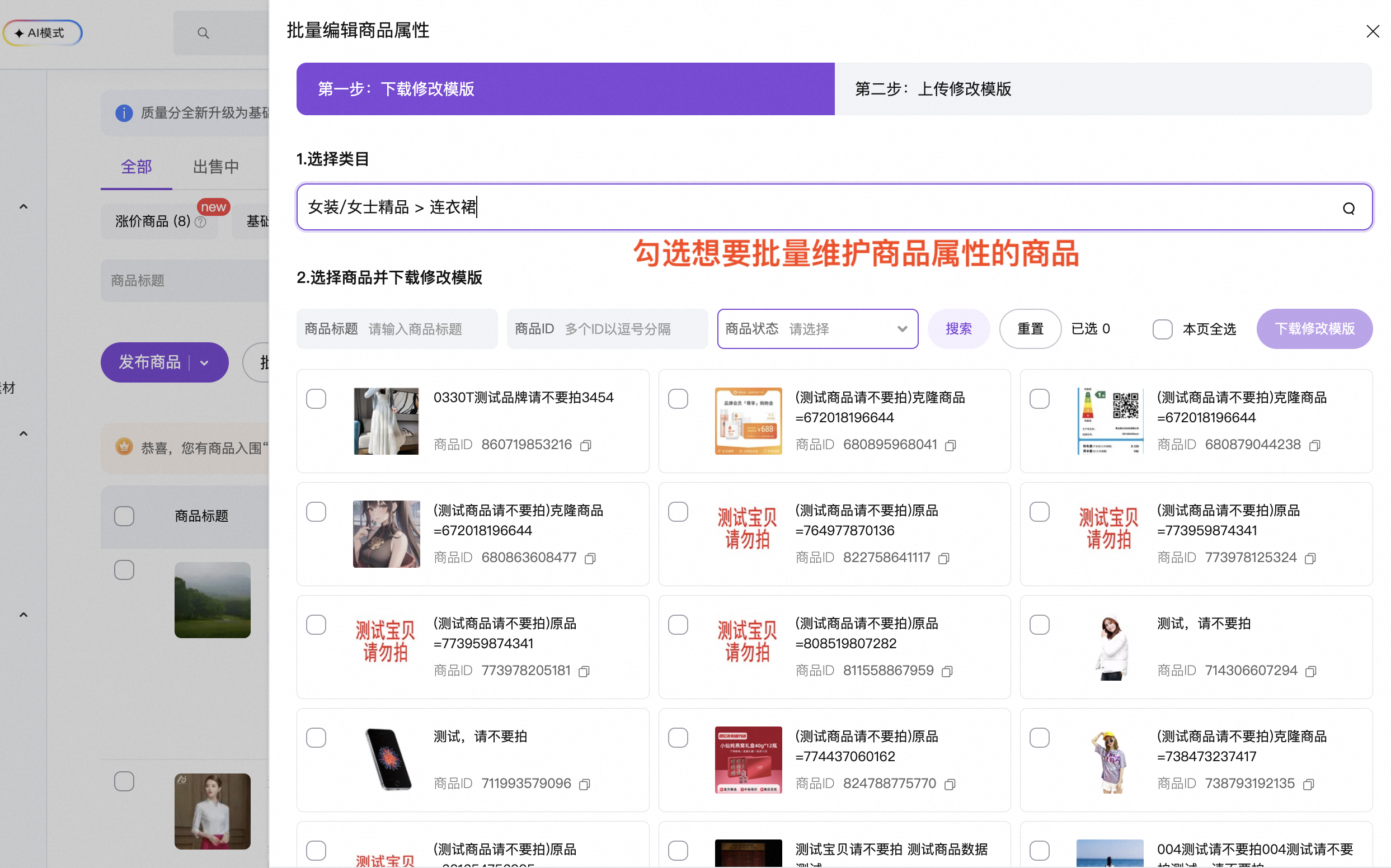This screenshot has height=868, width=1391.
Task: Copy product ID 680895968041
Action: [951, 446]
